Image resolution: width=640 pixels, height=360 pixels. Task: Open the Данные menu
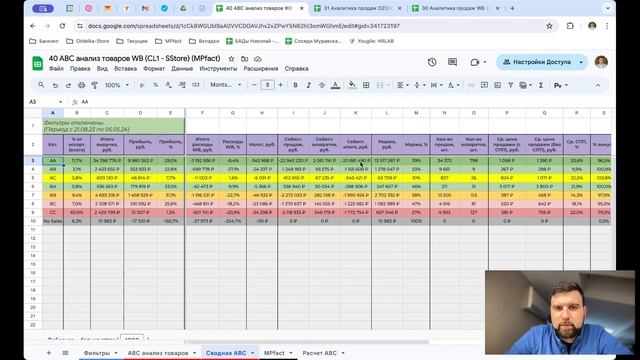tap(182, 69)
